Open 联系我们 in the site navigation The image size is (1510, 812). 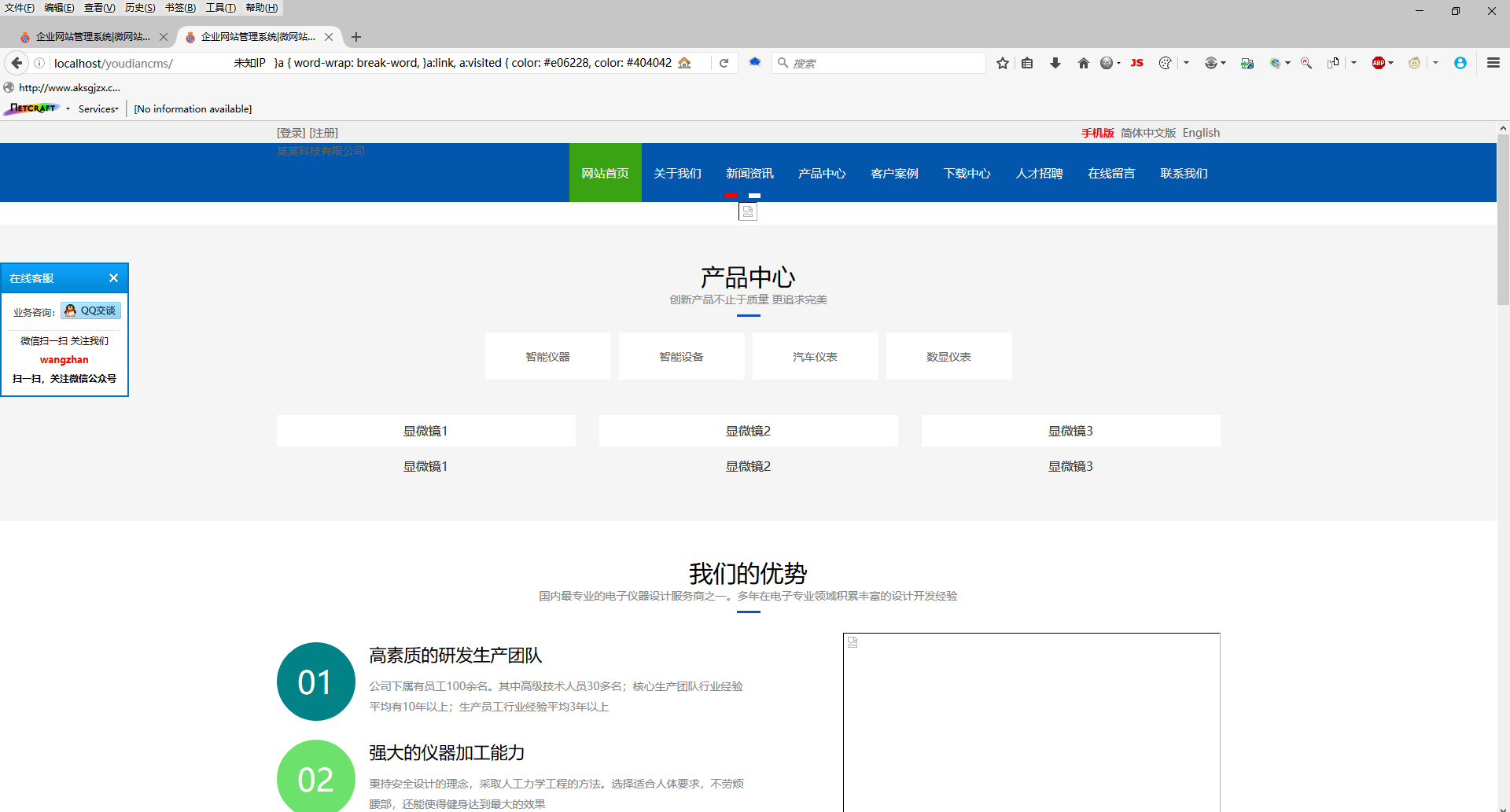tap(1184, 173)
